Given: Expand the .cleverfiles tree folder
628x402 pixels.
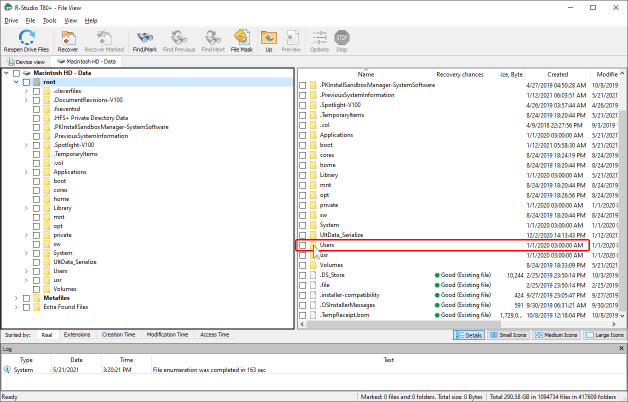Looking at the screenshot, I should coord(26,91).
